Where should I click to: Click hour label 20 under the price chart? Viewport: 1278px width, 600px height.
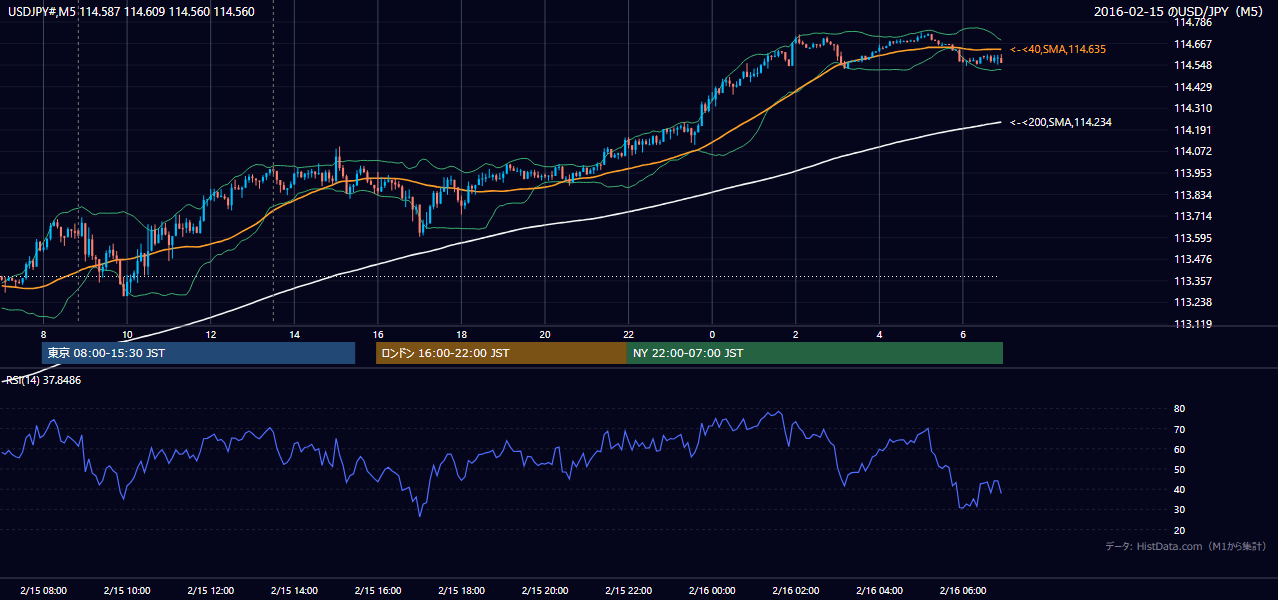point(544,334)
